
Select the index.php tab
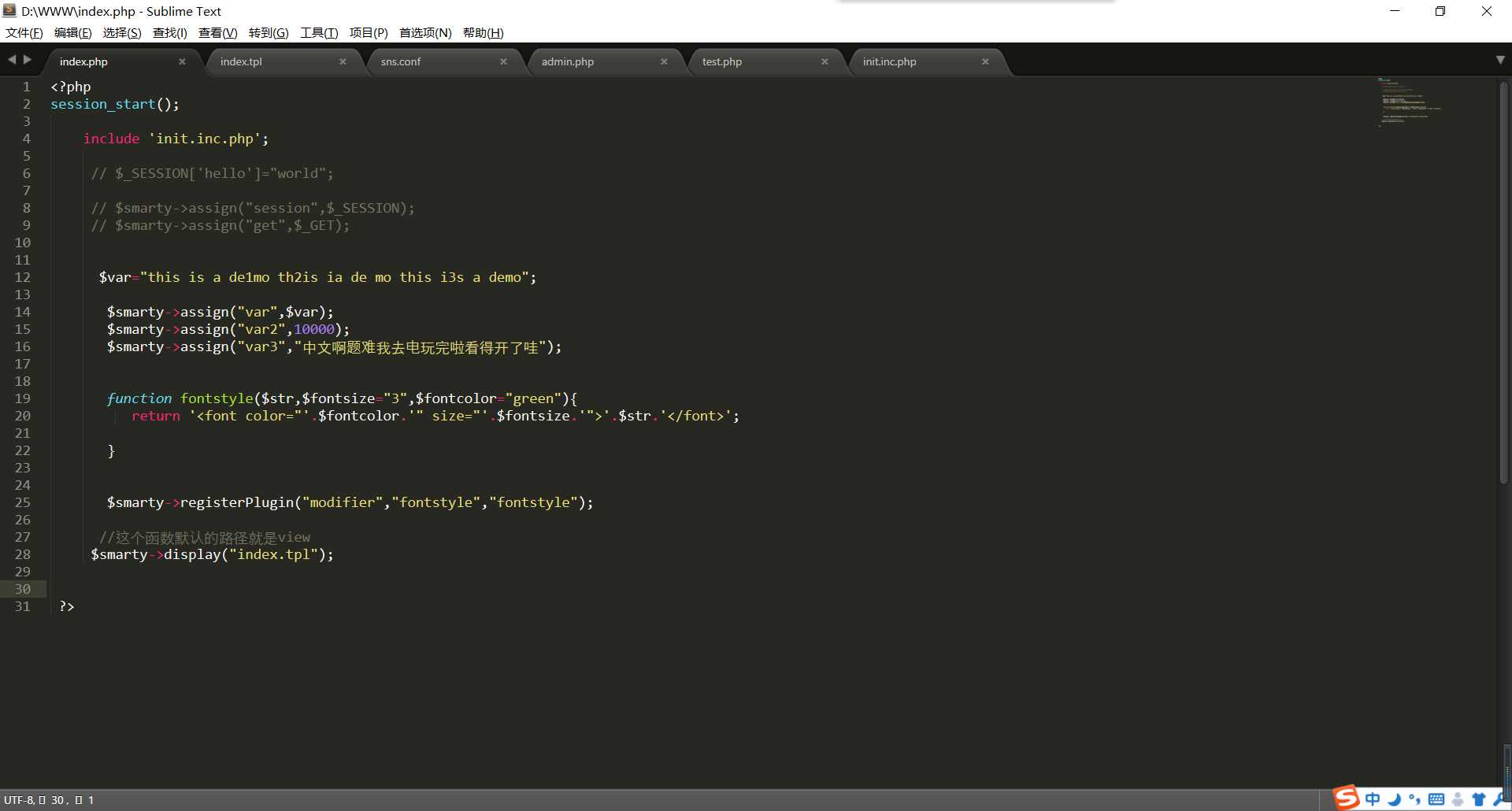point(123,61)
